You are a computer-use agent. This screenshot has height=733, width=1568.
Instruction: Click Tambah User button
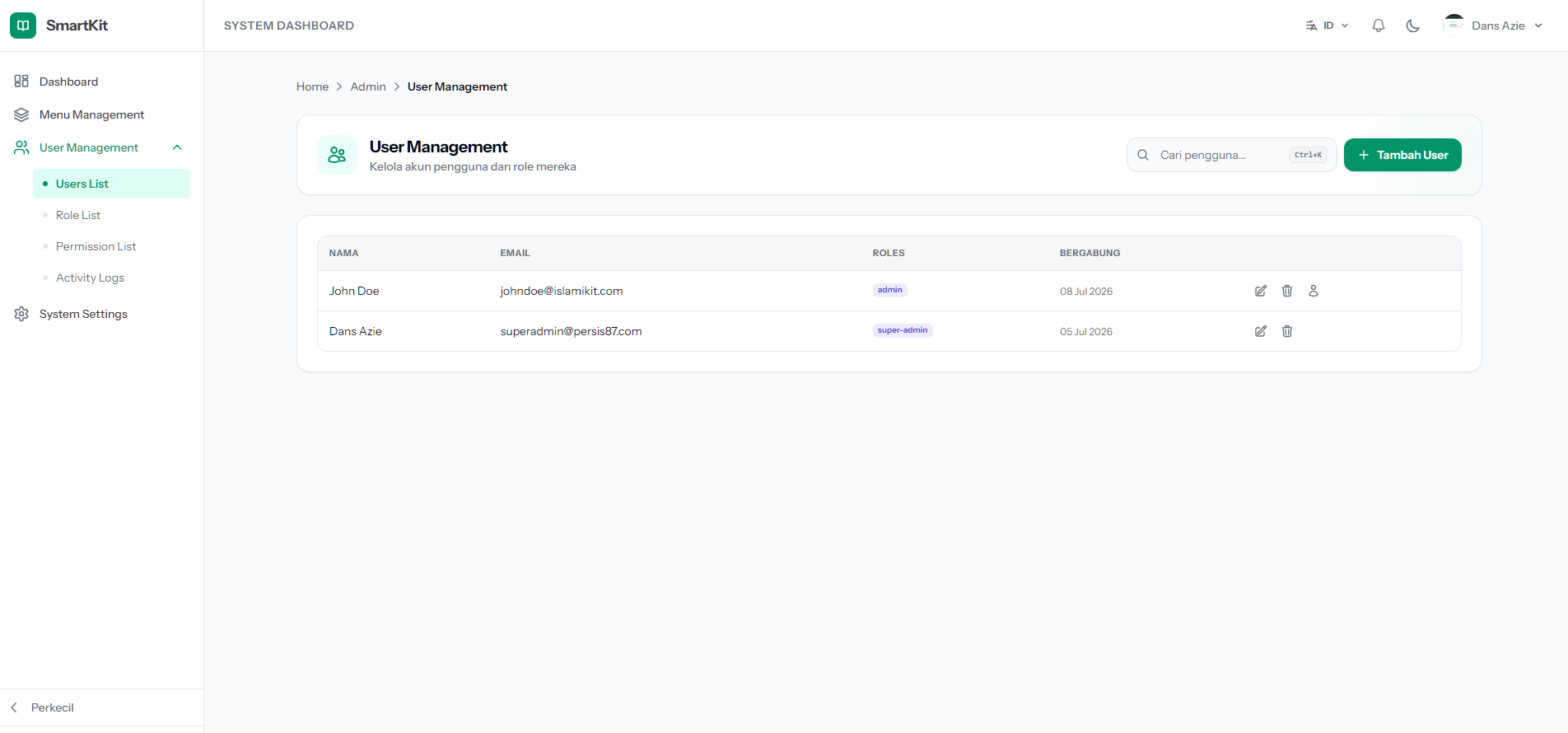coord(1402,155)
